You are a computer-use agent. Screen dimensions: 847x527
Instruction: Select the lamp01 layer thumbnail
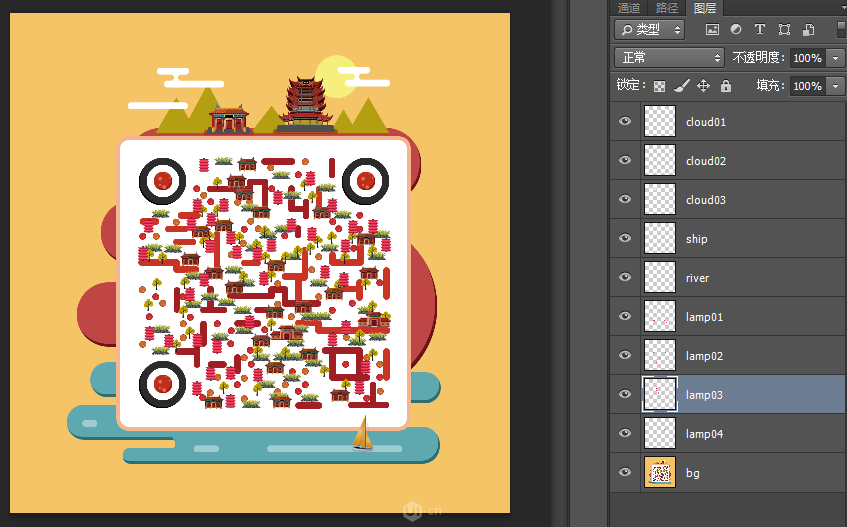point(660,316)
